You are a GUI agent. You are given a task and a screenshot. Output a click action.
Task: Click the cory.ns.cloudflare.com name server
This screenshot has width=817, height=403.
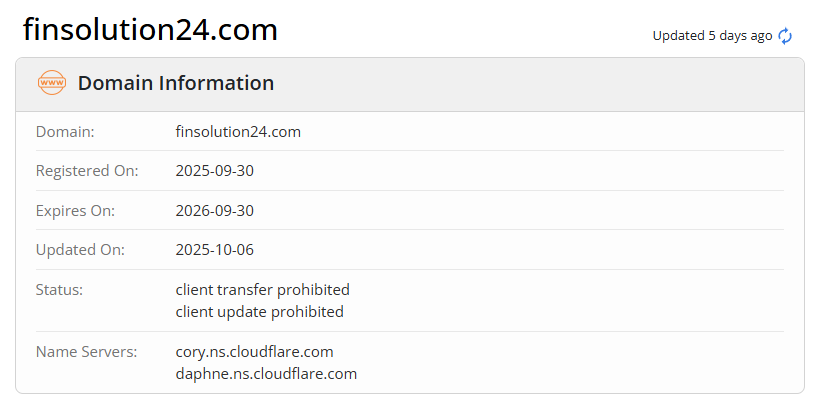(x=255, y=352)
